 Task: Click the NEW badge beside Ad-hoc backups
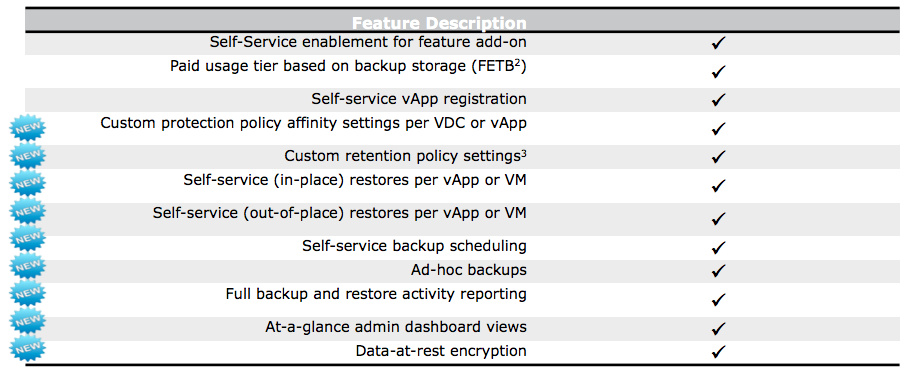28,265
